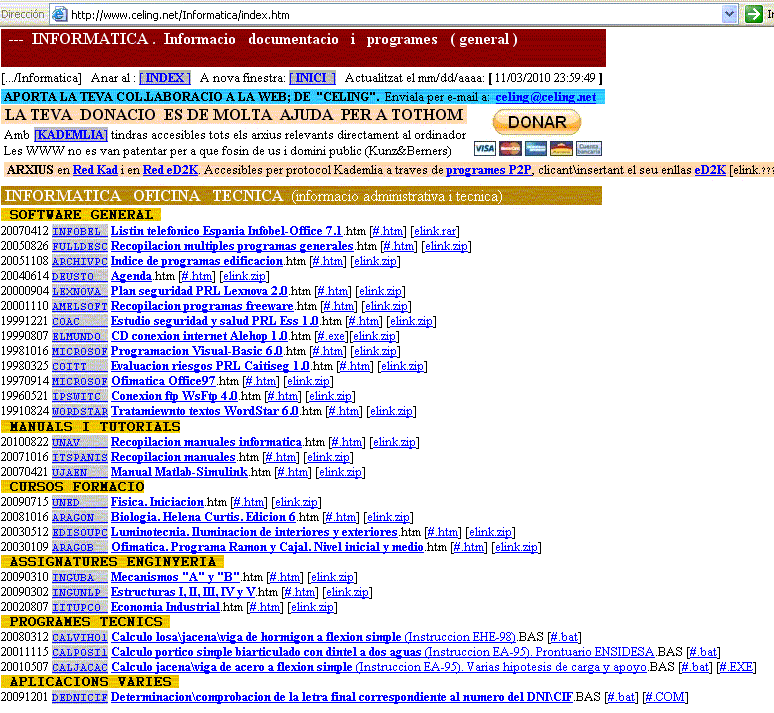Click the SOFTWARE GENERAL heading text

pos(81,215)
